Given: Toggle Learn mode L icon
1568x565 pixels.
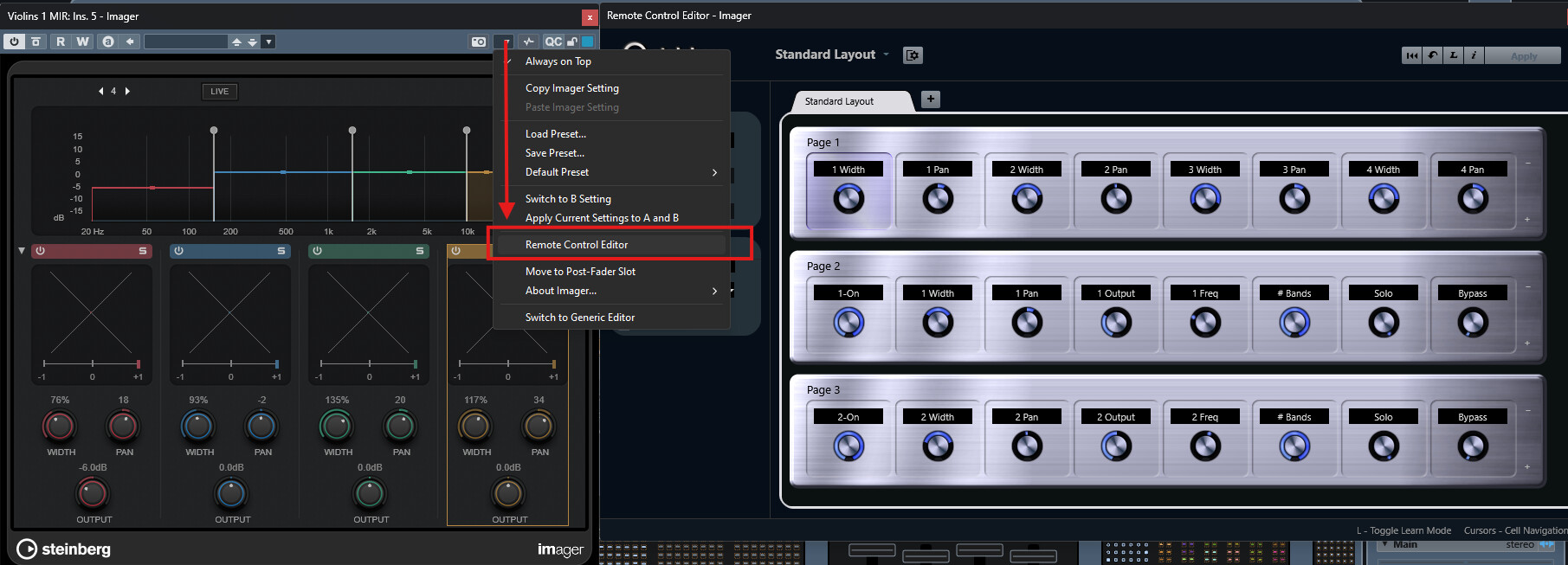Looking at the screenshot, I should [x=1454, y=55].
